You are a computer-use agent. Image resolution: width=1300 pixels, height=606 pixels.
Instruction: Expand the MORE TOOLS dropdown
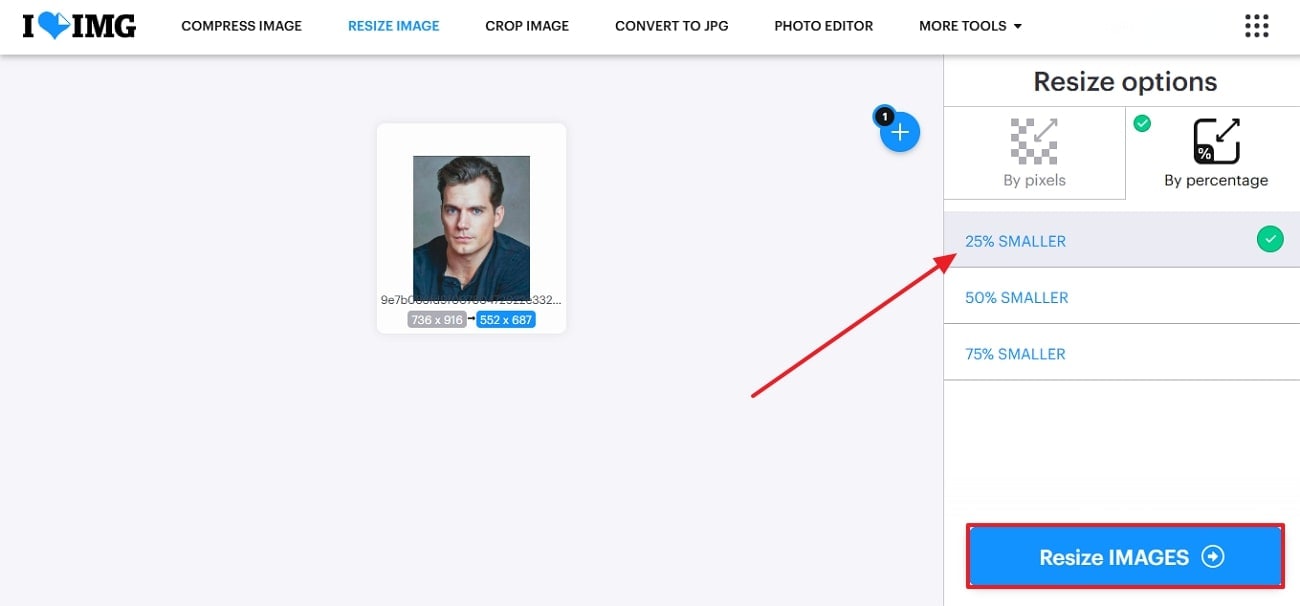[970, 26]
